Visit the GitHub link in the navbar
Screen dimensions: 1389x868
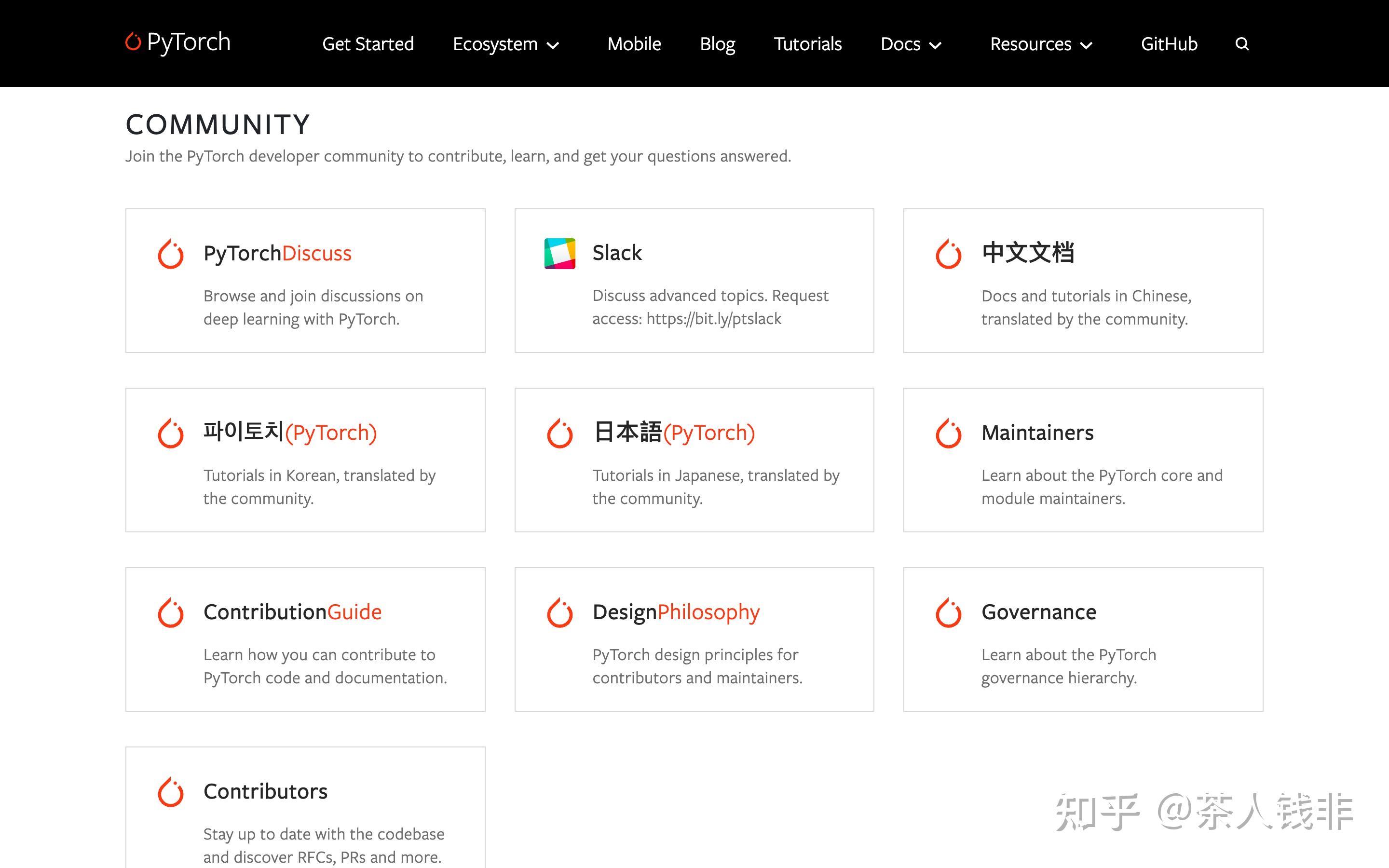(1169, 43)
